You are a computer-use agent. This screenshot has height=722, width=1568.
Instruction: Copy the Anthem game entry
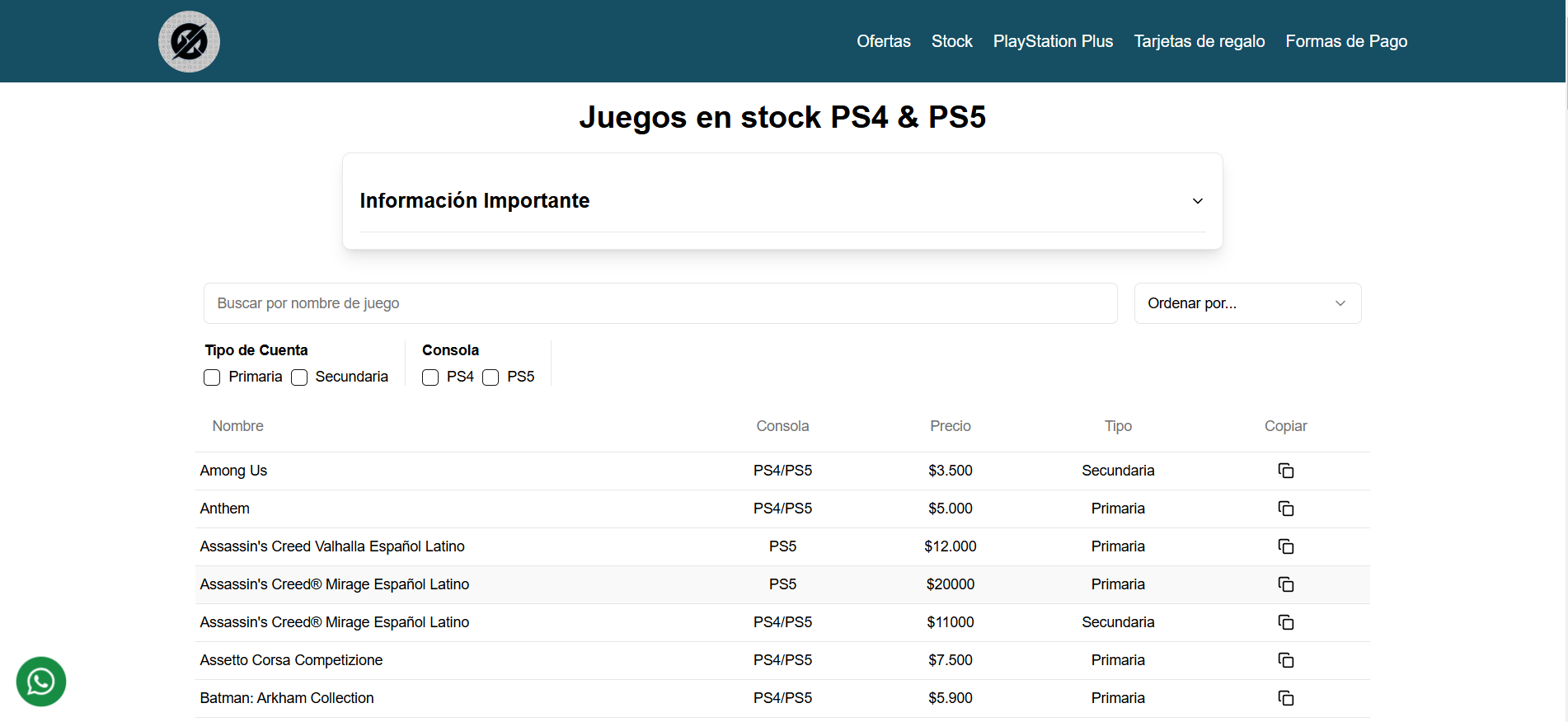[x=1285, y=509]
